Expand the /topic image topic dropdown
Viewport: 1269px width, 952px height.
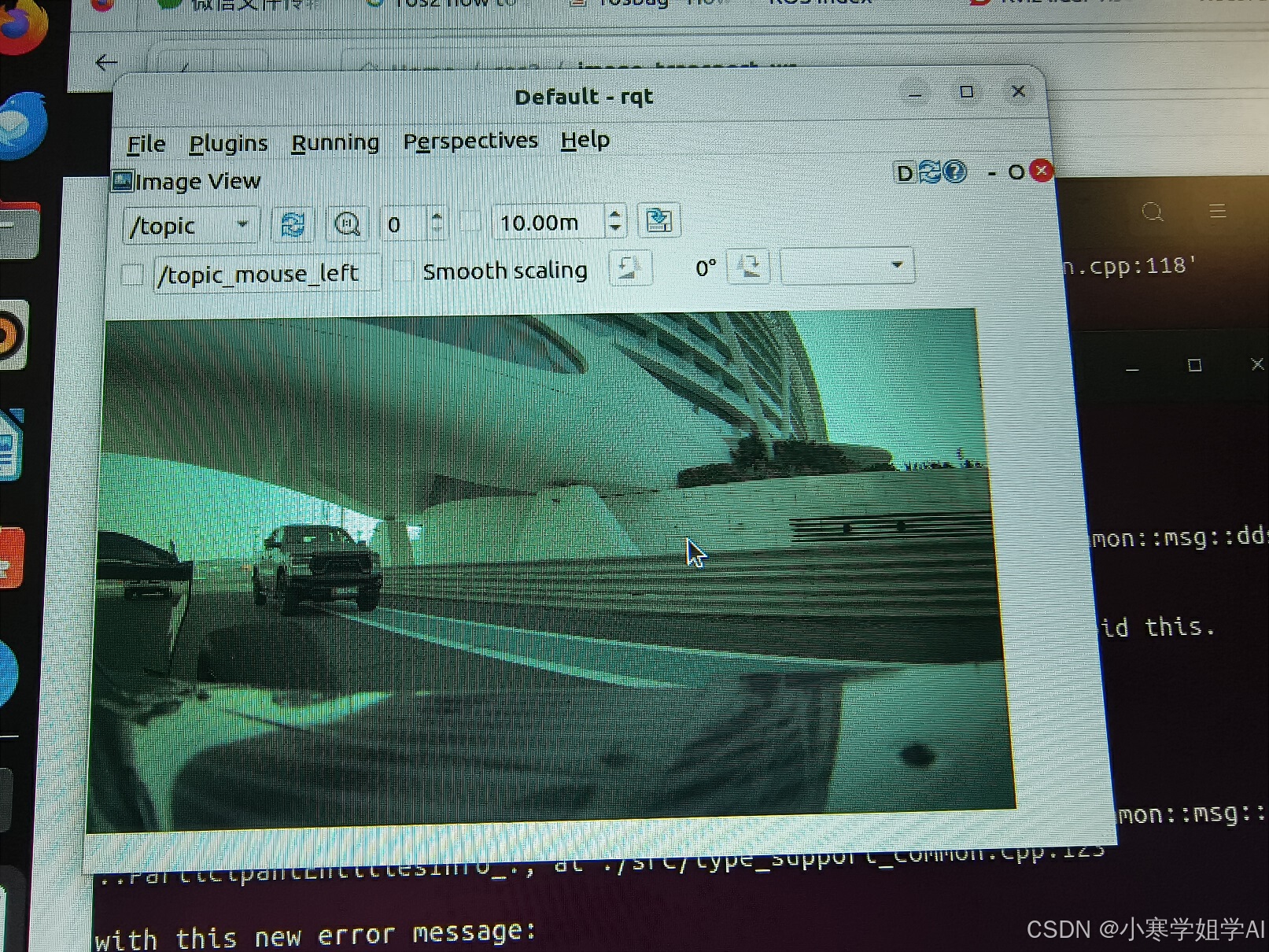(x=190, y=225)
